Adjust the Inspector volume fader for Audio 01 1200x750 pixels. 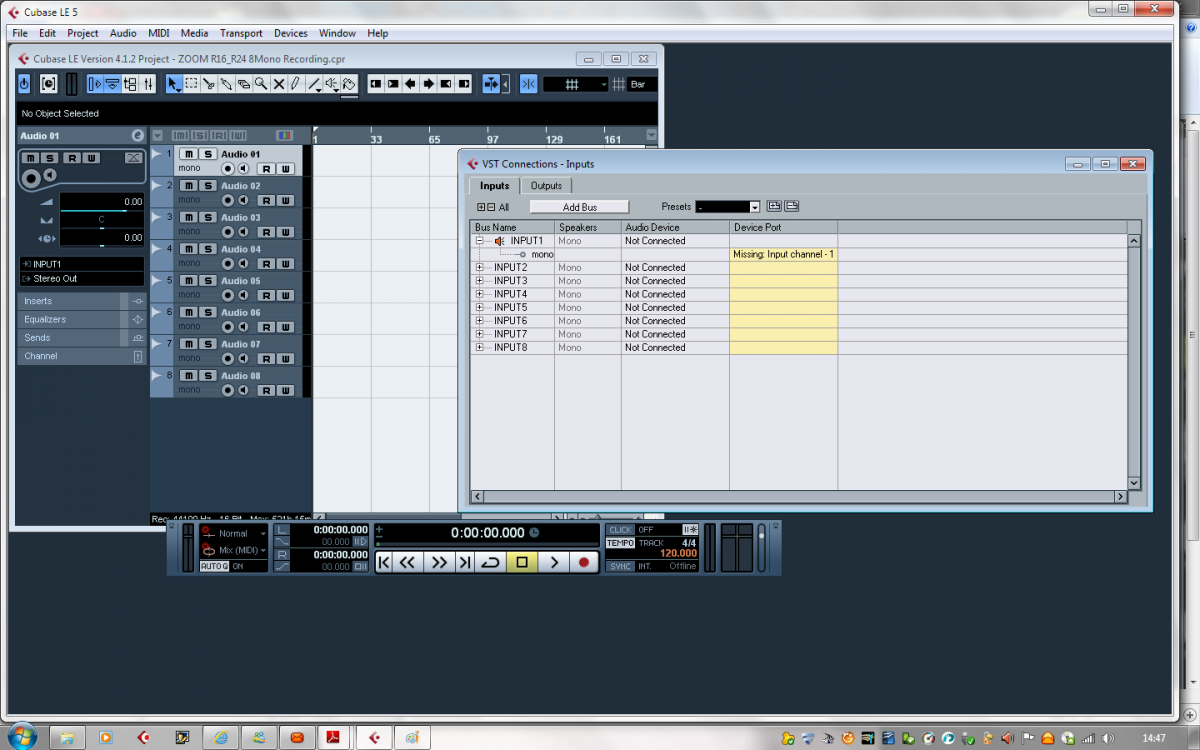pos(102,202)
